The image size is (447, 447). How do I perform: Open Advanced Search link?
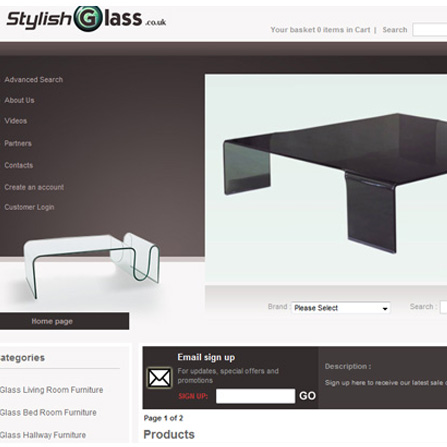(x=34, y=80)
